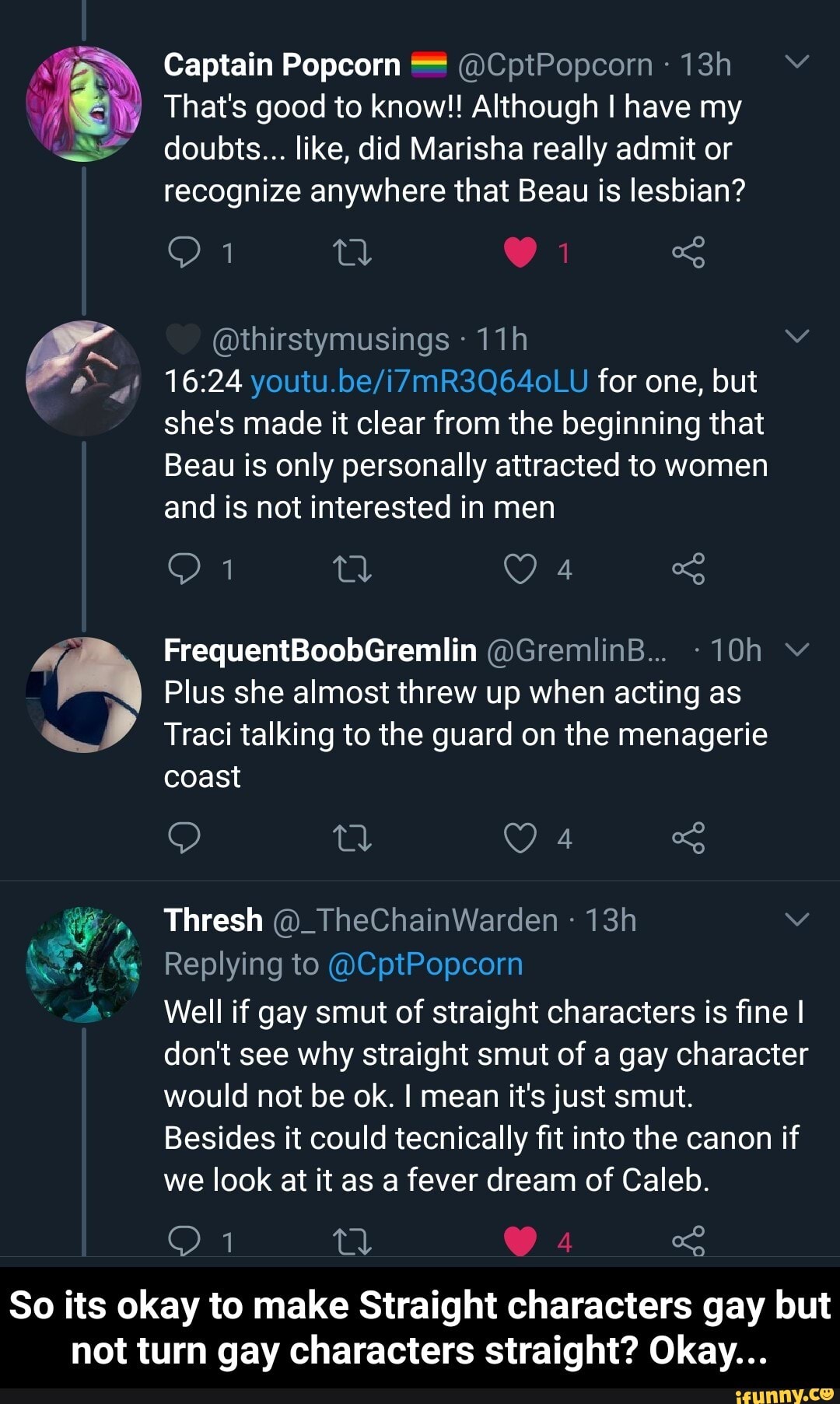Unlike Captain Popcorn's tweet

click(x=520, y=253)
